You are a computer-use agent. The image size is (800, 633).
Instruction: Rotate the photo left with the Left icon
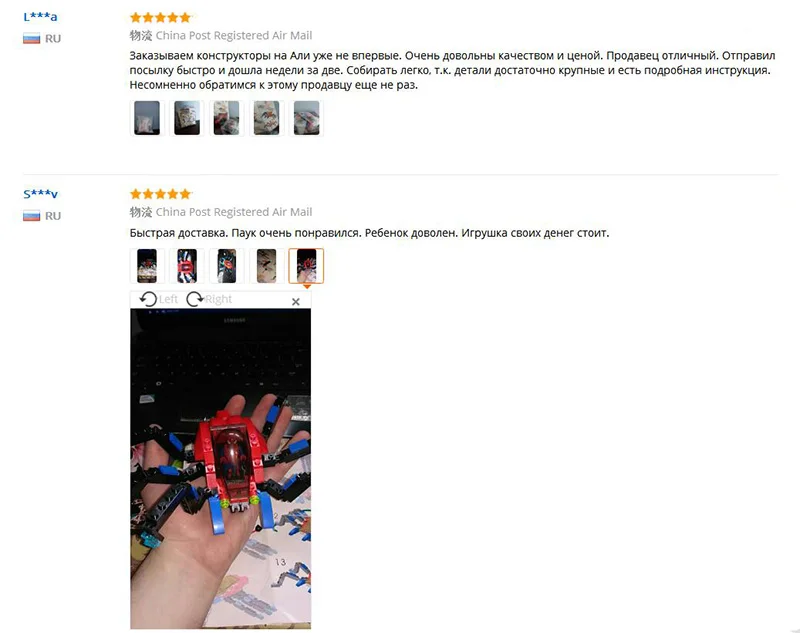click(x=158, y=299)
